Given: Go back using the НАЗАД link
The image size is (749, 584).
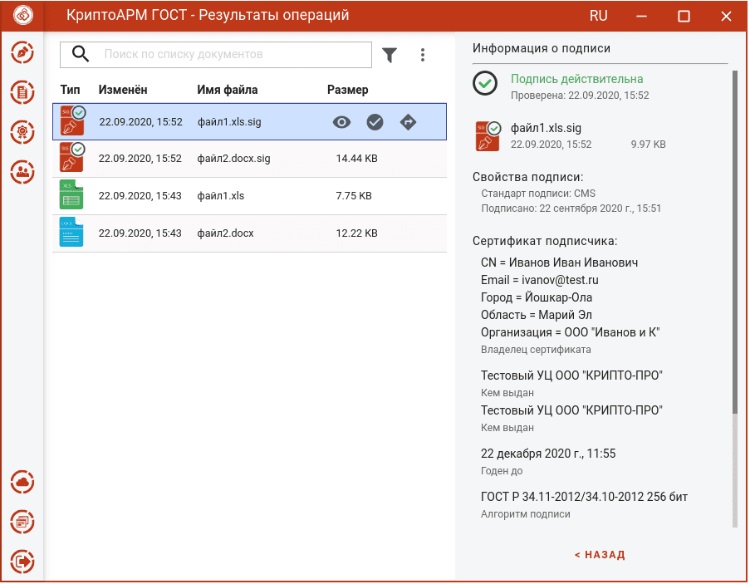Looking at the screenshot, I should point(600,555).
